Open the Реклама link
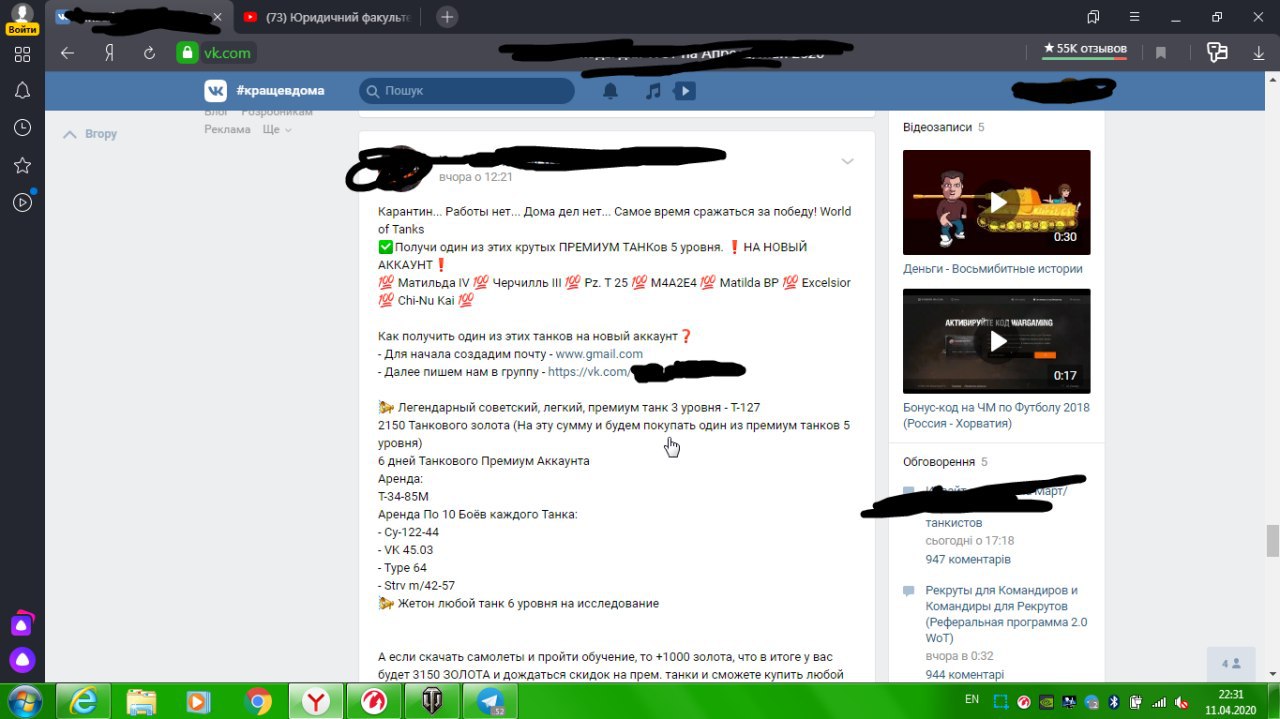 [227, 129]
